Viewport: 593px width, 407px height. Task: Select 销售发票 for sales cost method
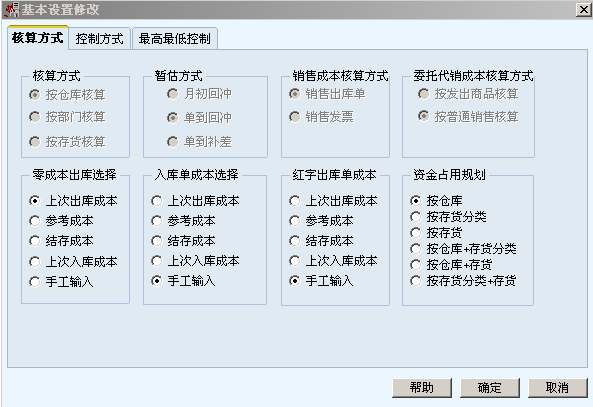322,117
